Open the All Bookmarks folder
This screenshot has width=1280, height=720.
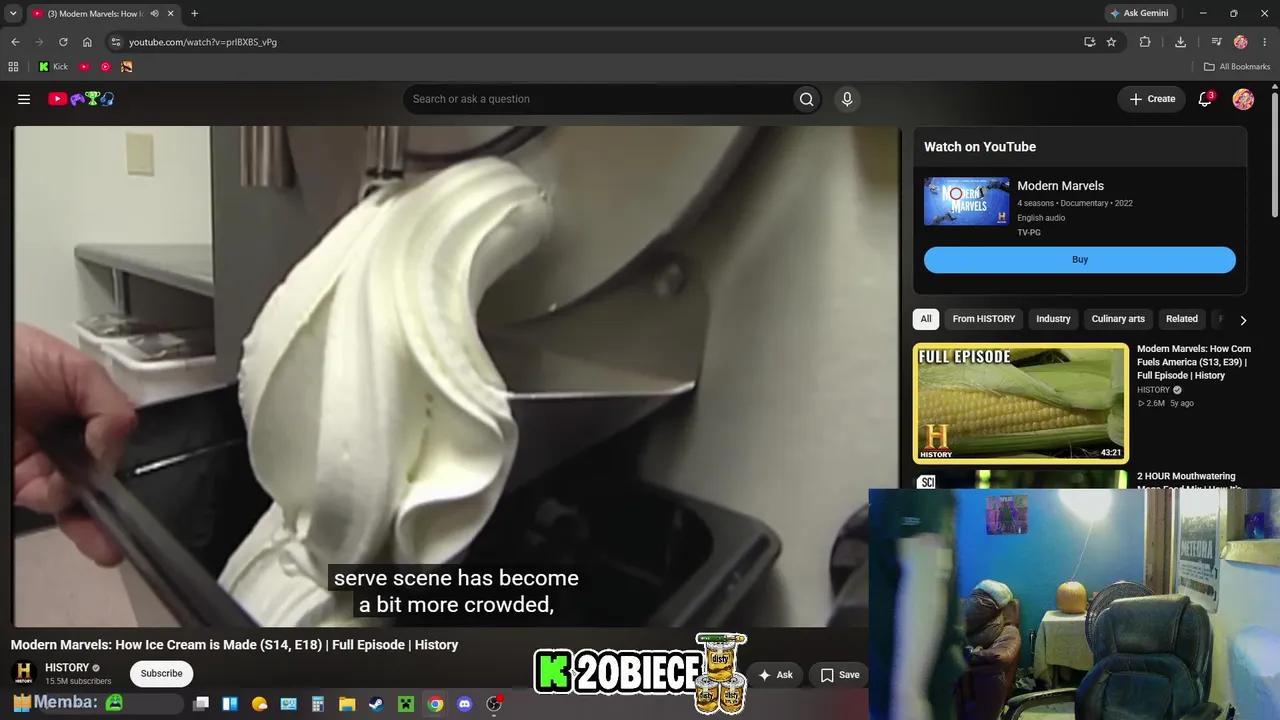pyautogui.click(x=1236, y=67)
